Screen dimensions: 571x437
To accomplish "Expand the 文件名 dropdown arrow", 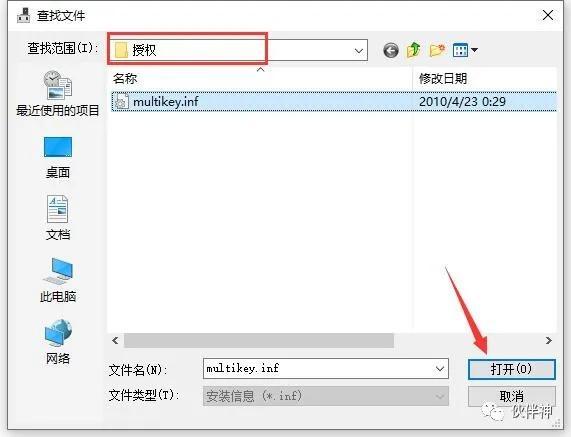I will click(x=440, y=369).
